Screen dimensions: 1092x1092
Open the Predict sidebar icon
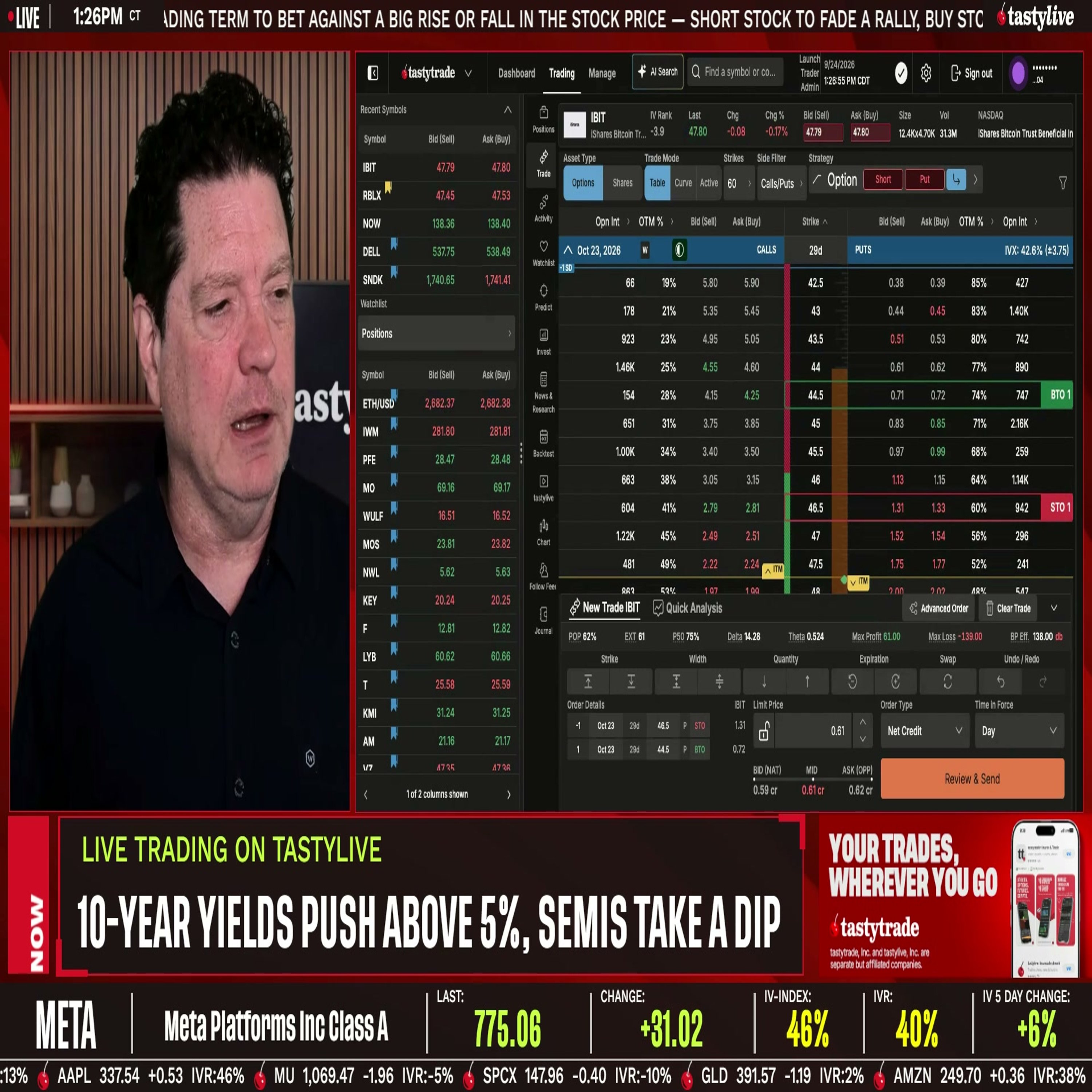point(543,297)
